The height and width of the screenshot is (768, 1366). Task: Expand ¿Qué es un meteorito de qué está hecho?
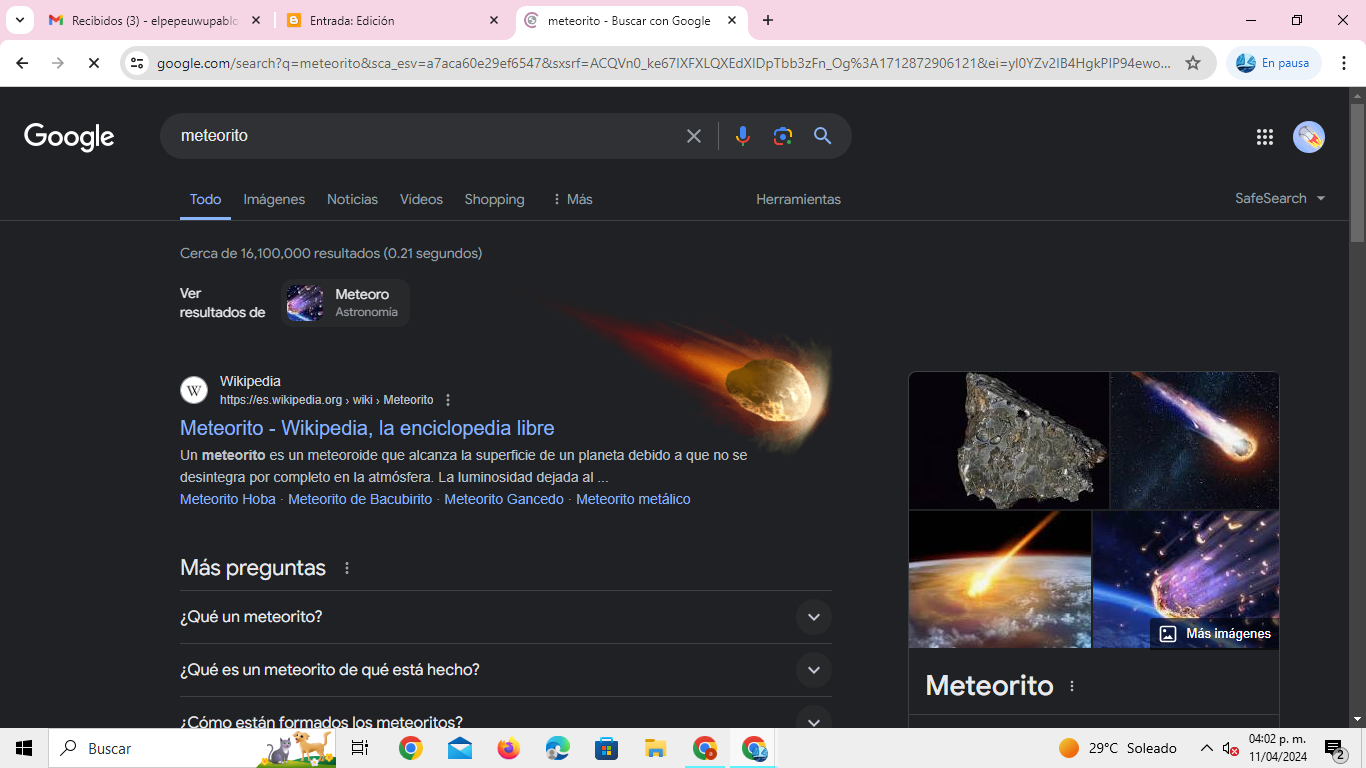tap(506, 670)
